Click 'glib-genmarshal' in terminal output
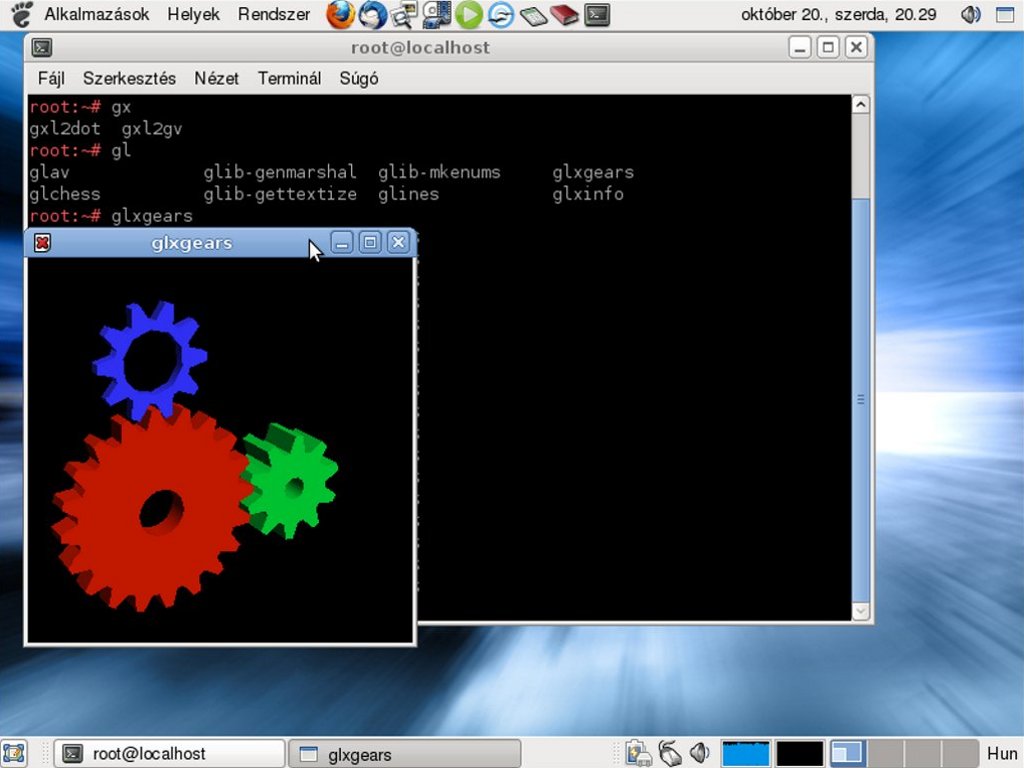The height and width of the screenshot is (768, 1024). (280, 172)
